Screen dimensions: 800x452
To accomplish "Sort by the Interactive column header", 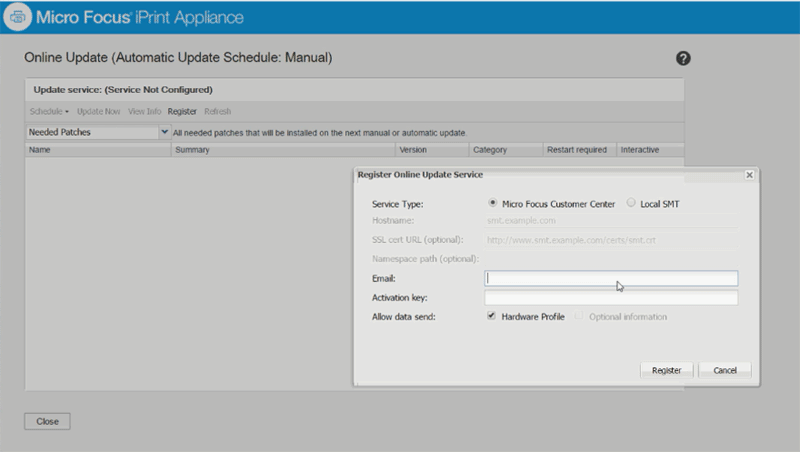I will pyautogui.click(x=651, y=150).
